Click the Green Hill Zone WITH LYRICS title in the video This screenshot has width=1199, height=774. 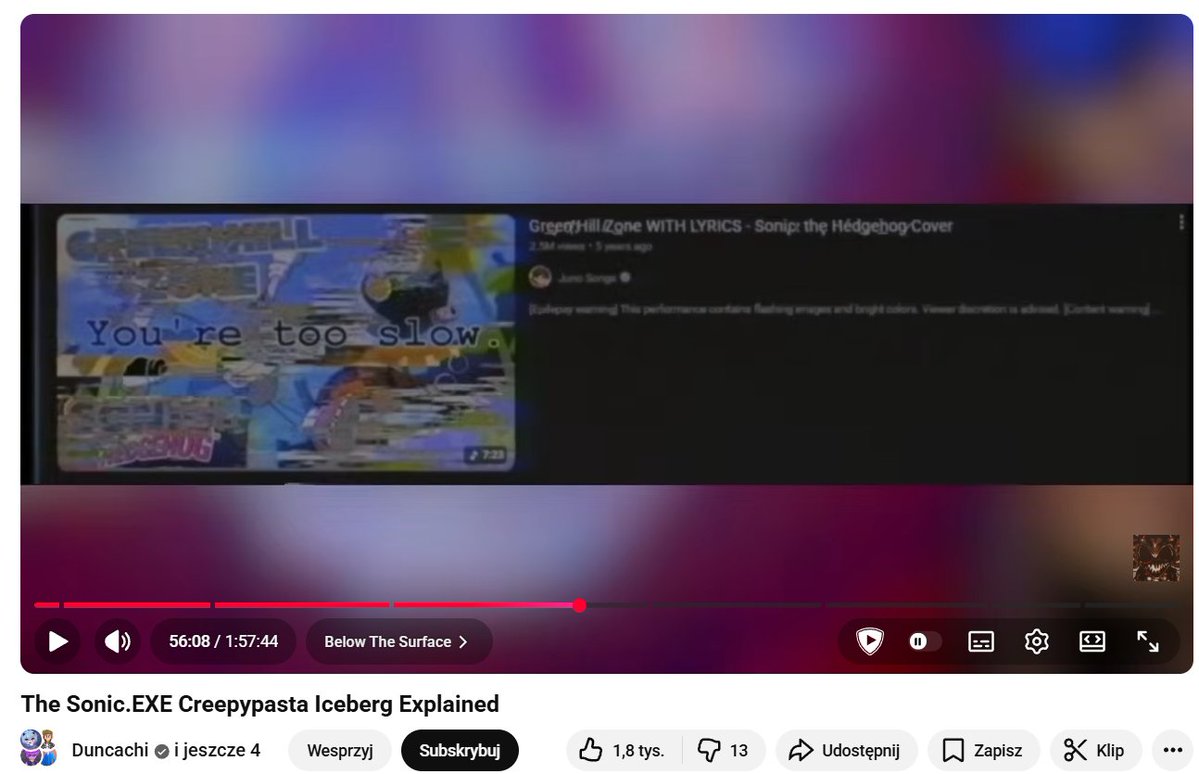740,226
